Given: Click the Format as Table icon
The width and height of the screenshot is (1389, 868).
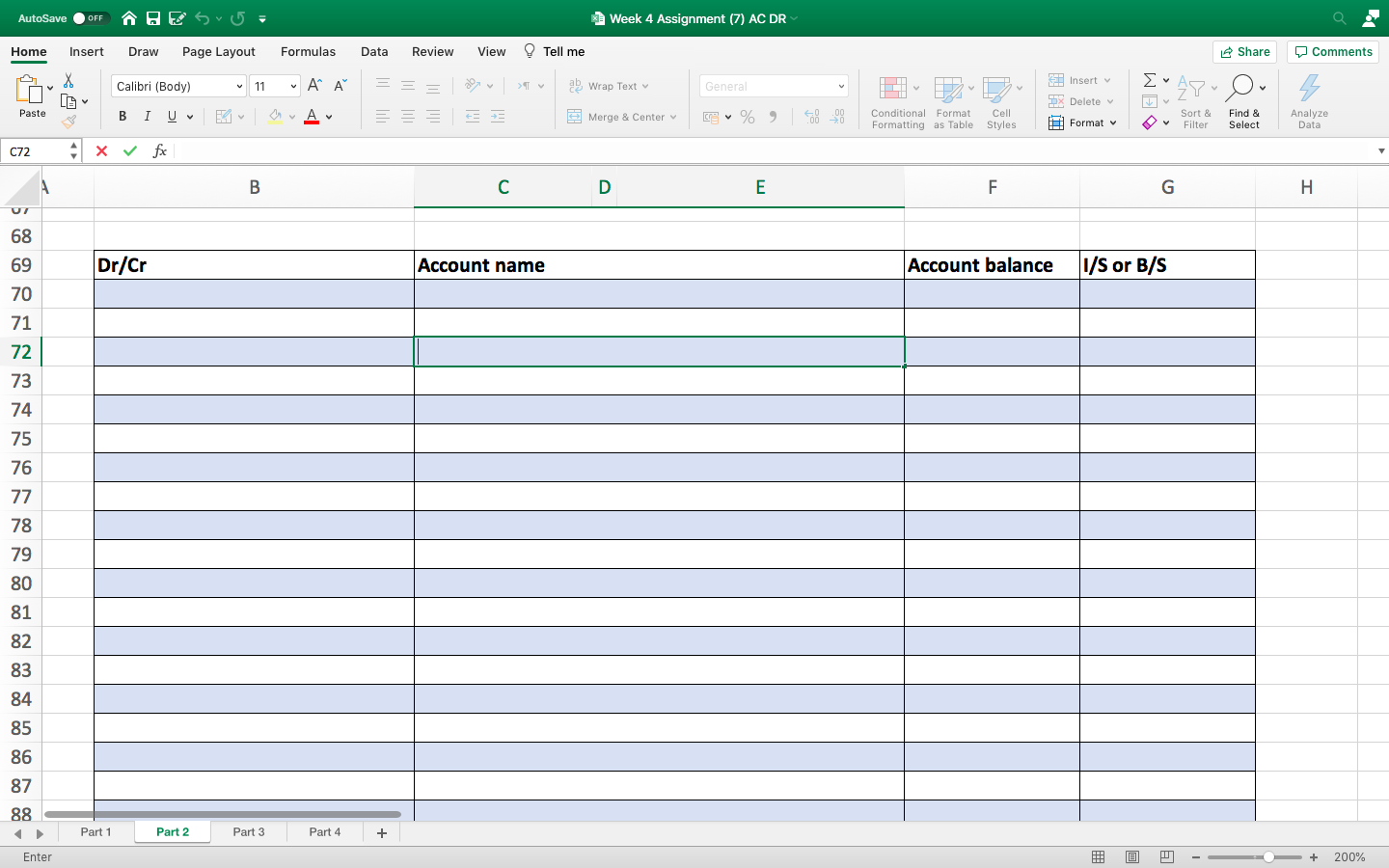Looking at the screenshot, I should [x=953, y=101].
